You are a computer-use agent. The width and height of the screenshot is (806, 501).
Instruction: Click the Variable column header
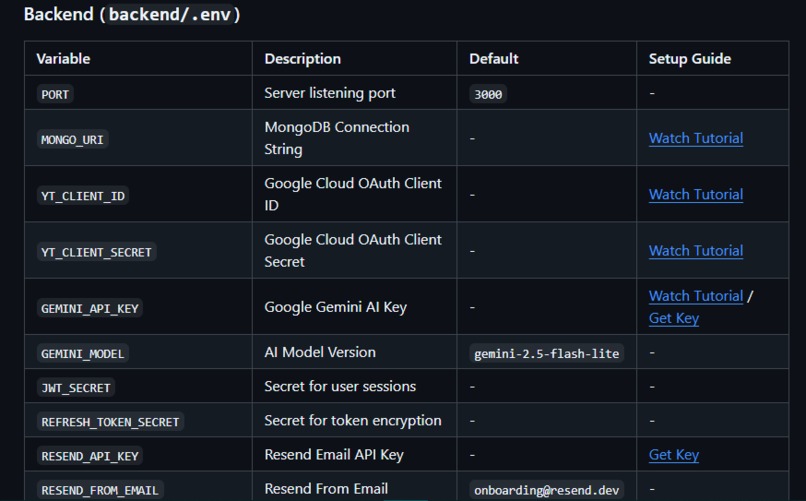(63, 59)
